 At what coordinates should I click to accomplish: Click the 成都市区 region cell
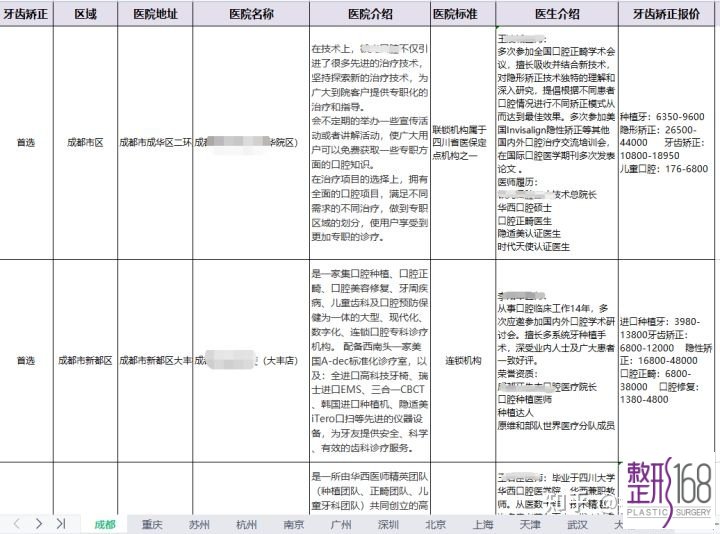click(85, 143)
